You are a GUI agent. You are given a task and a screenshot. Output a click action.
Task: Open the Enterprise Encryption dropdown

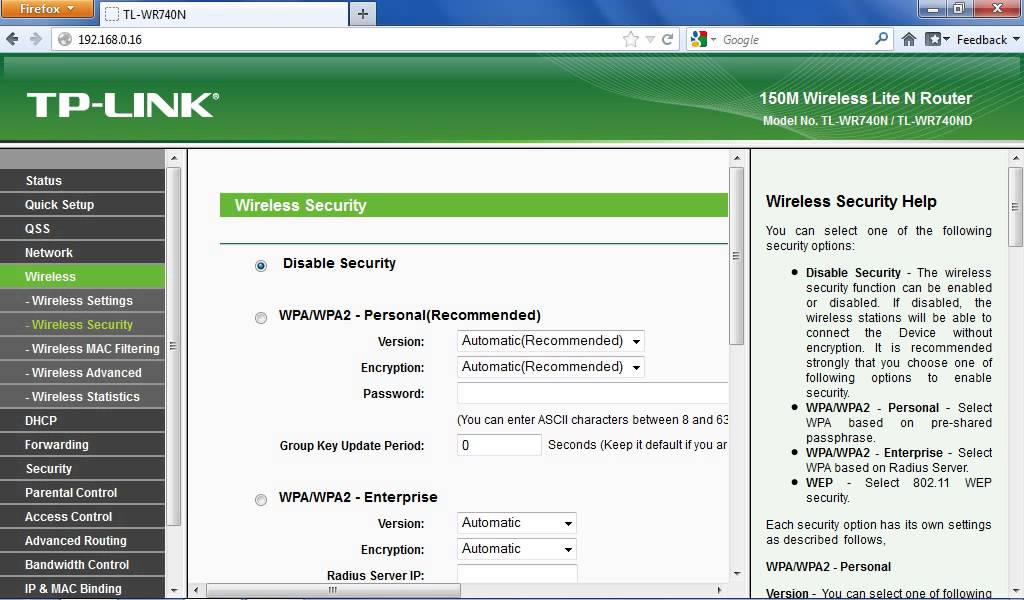517,549
